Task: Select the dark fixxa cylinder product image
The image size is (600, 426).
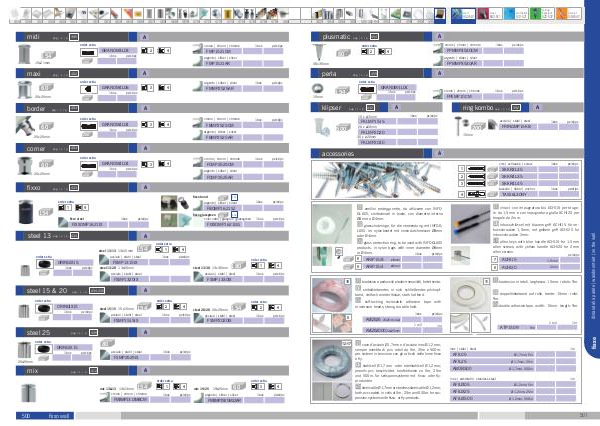Action: pyautogui.click(x=26, y=211)
